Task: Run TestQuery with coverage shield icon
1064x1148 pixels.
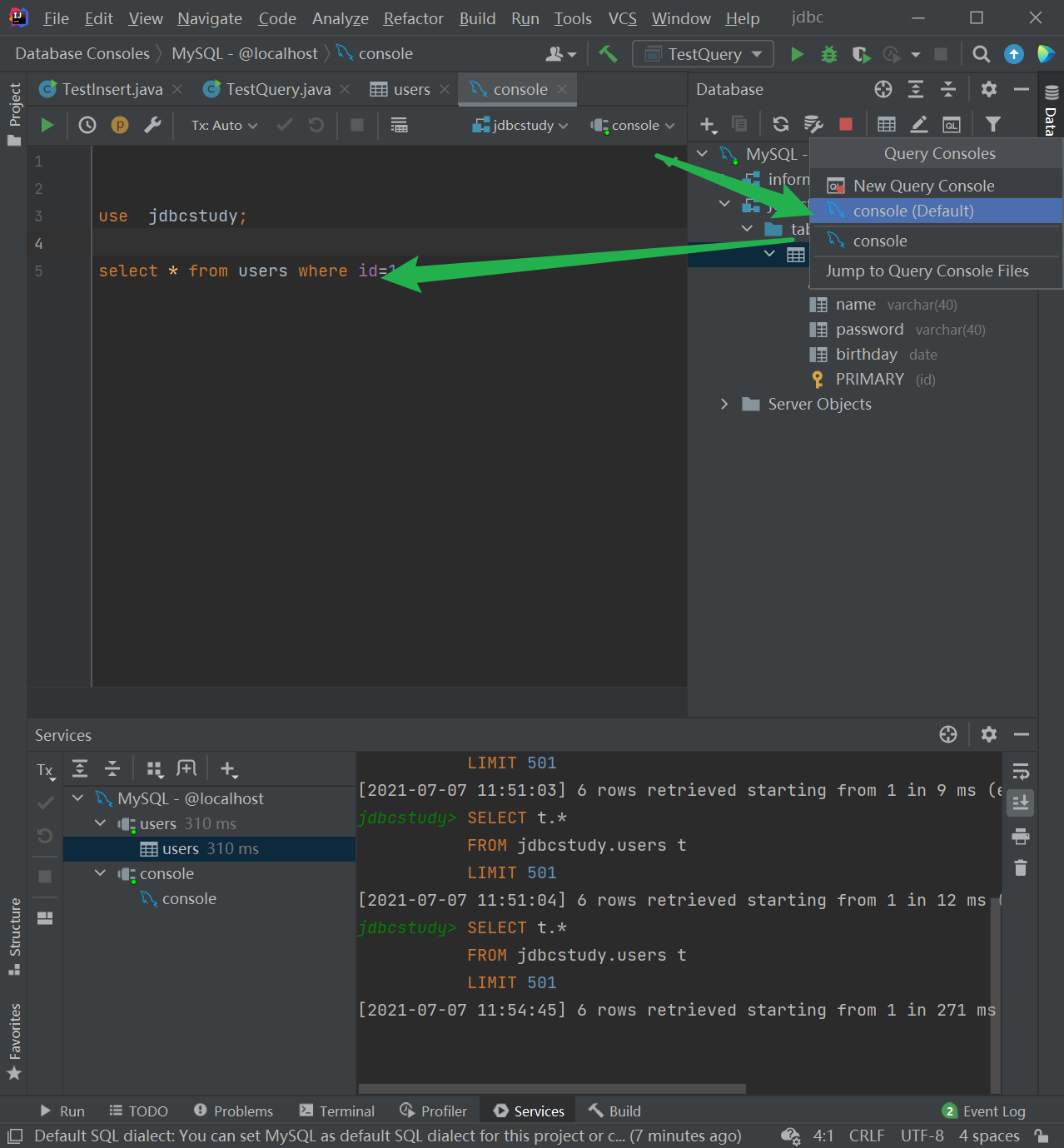Action: click(861, 54)
